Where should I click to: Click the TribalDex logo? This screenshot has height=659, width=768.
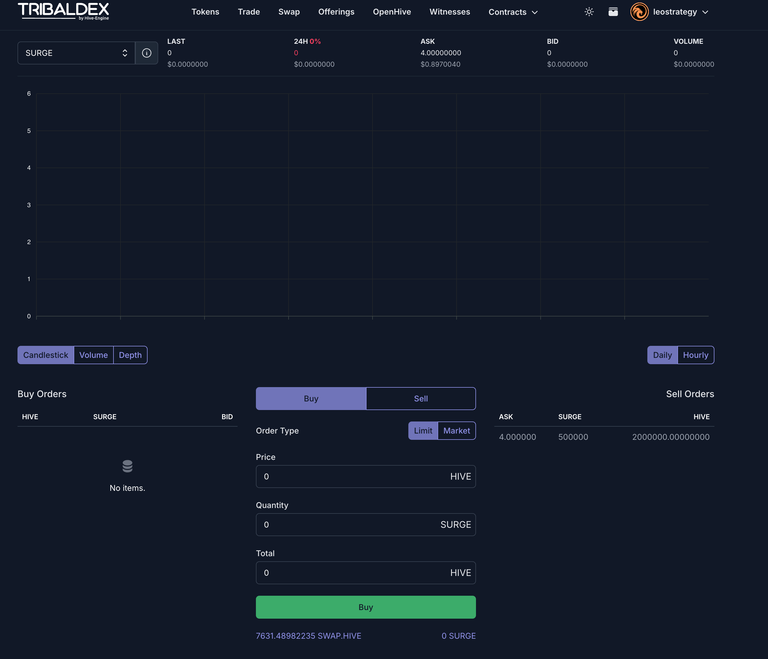coord(63,11)
